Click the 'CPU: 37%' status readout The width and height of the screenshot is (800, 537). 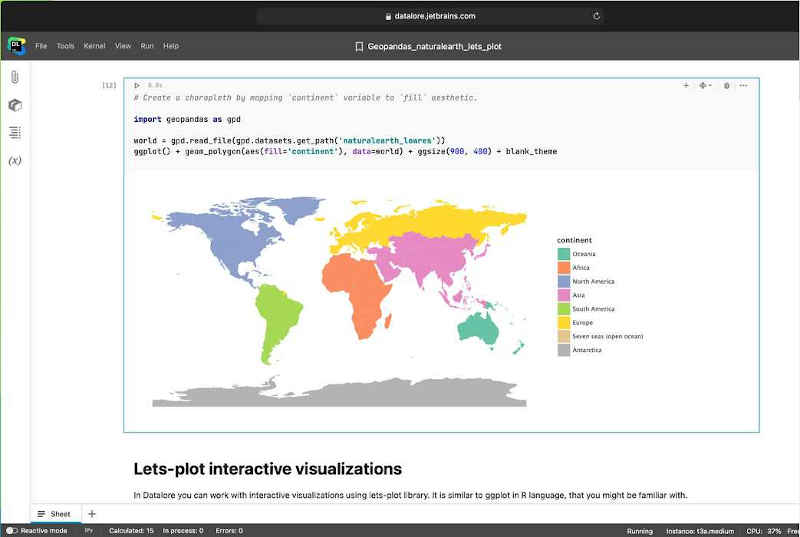click(764, 531)
